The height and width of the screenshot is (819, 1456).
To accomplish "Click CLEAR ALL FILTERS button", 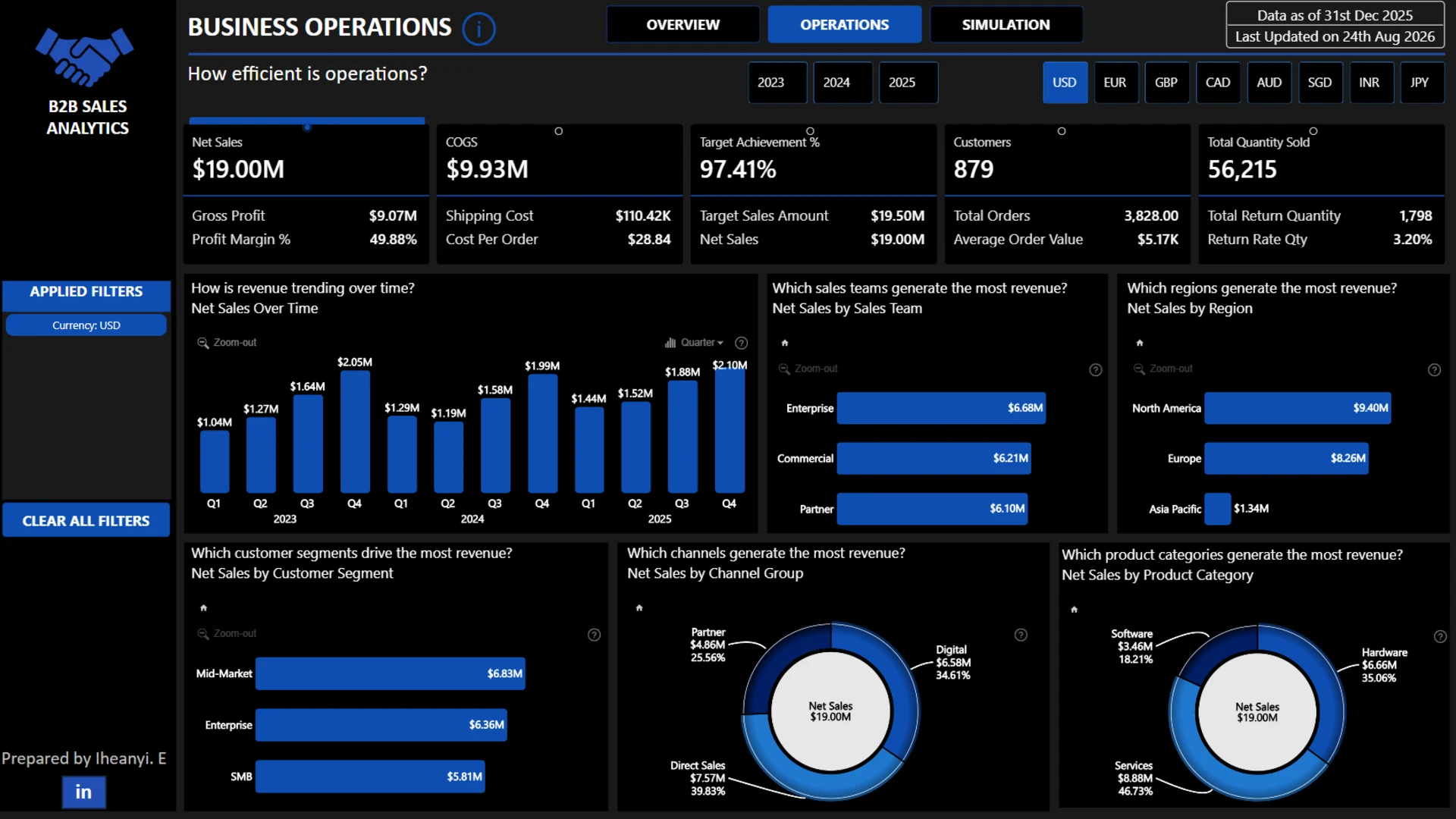I will point(86,520).
